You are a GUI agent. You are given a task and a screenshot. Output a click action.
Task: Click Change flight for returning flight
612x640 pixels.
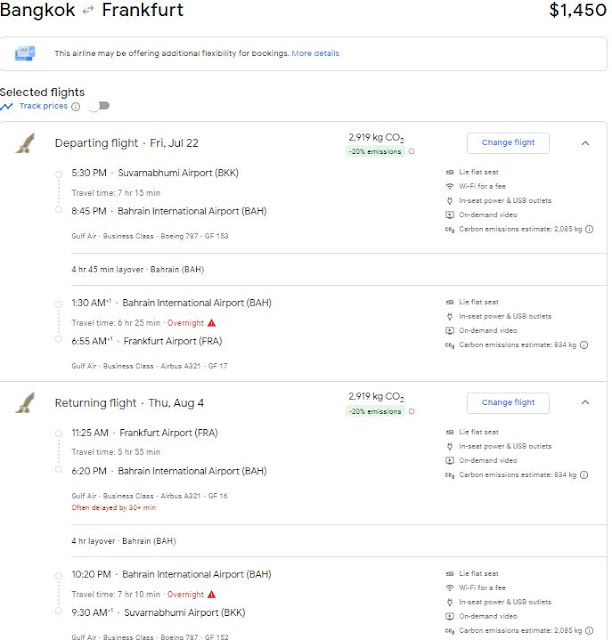coord(508,402)
